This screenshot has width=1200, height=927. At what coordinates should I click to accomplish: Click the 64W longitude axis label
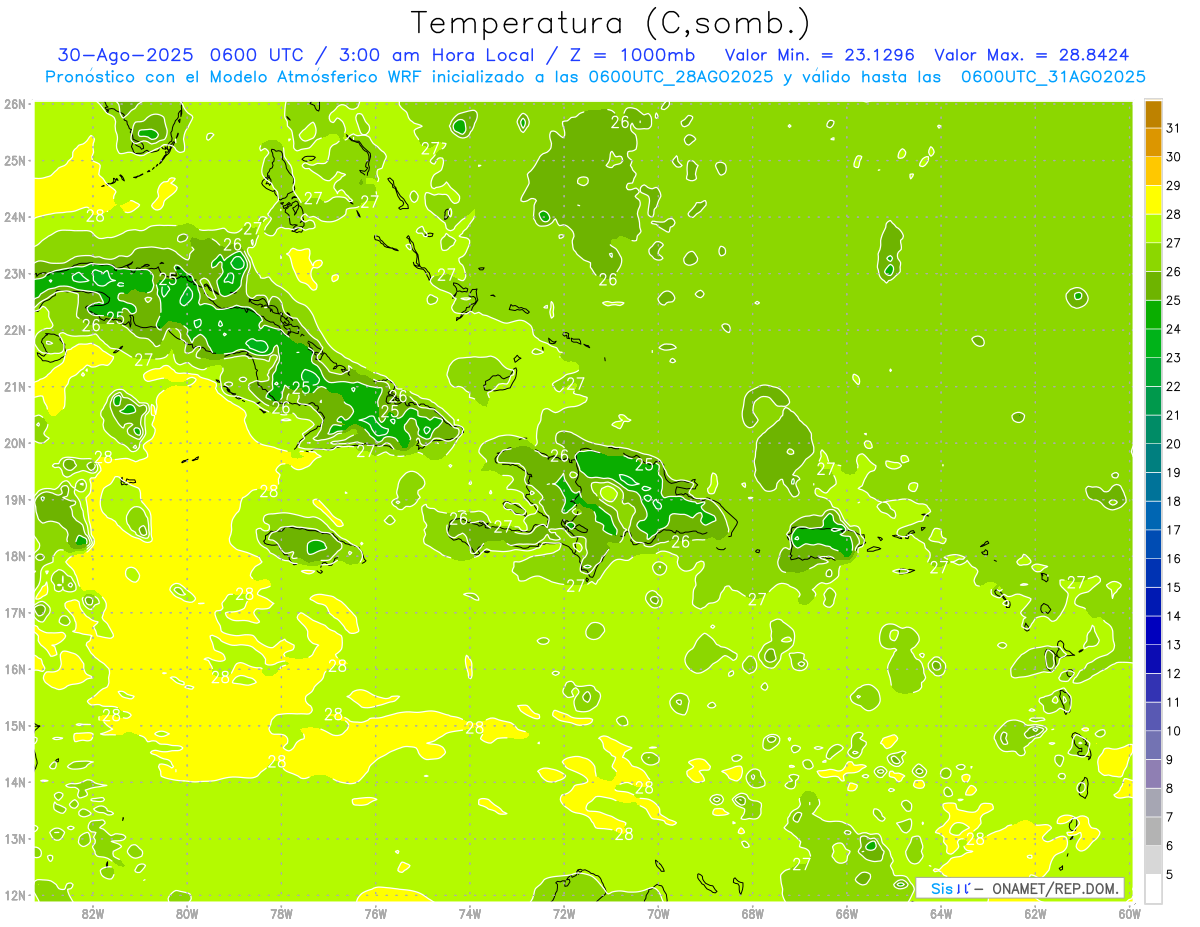[x=941, y=913]
